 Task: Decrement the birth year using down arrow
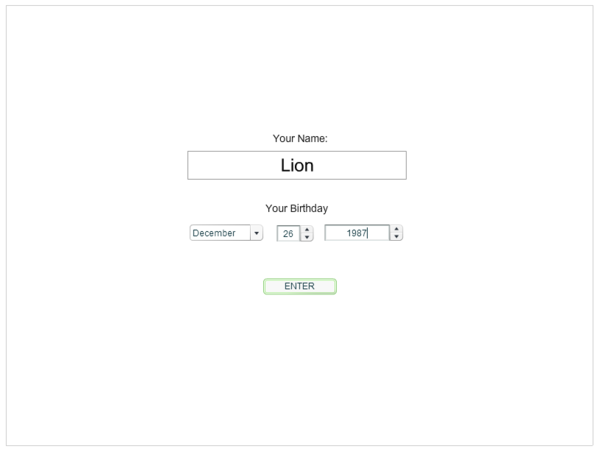(x=397, y=237)
